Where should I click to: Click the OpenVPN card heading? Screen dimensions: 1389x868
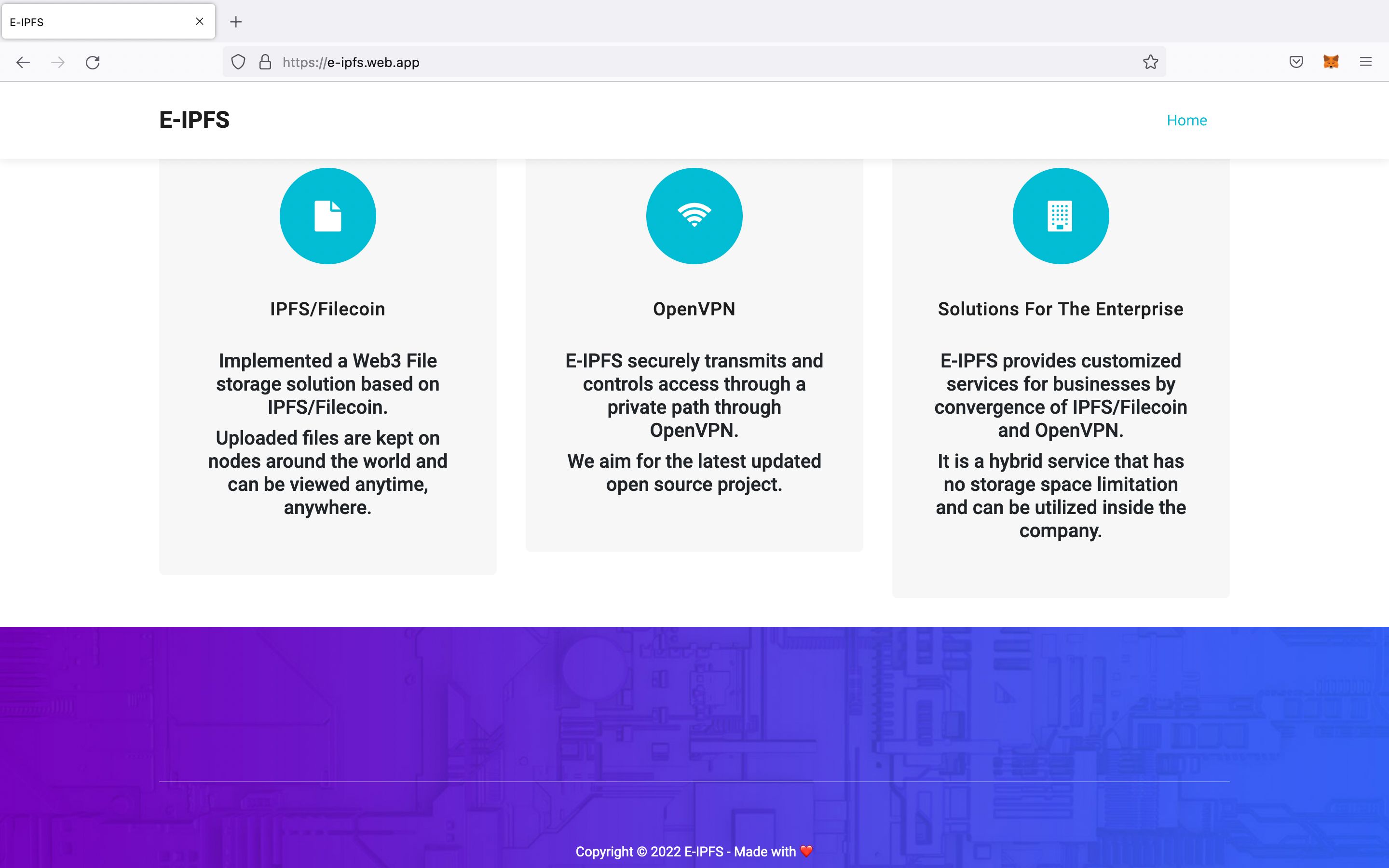click(x=694, y=309)
